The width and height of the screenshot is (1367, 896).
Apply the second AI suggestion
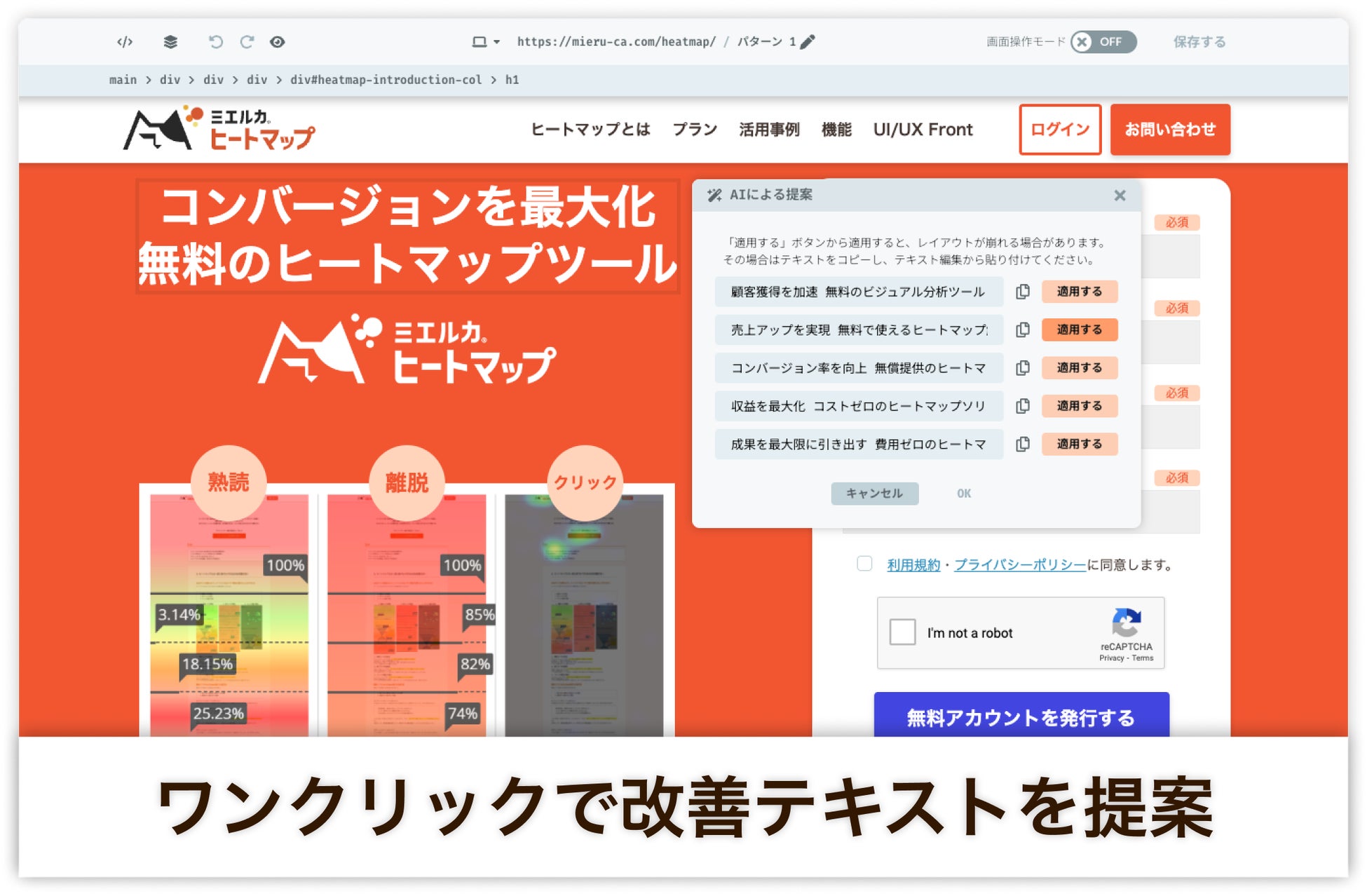pos(1079,330)
